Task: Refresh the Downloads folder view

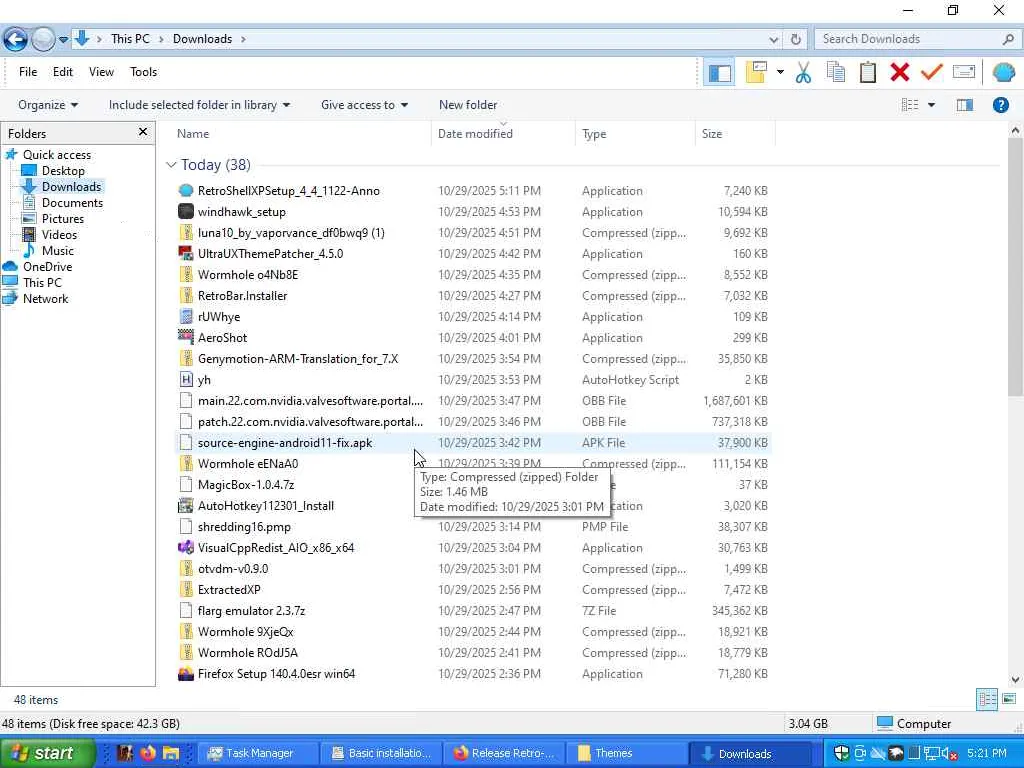Action: [x=795, y=39]
